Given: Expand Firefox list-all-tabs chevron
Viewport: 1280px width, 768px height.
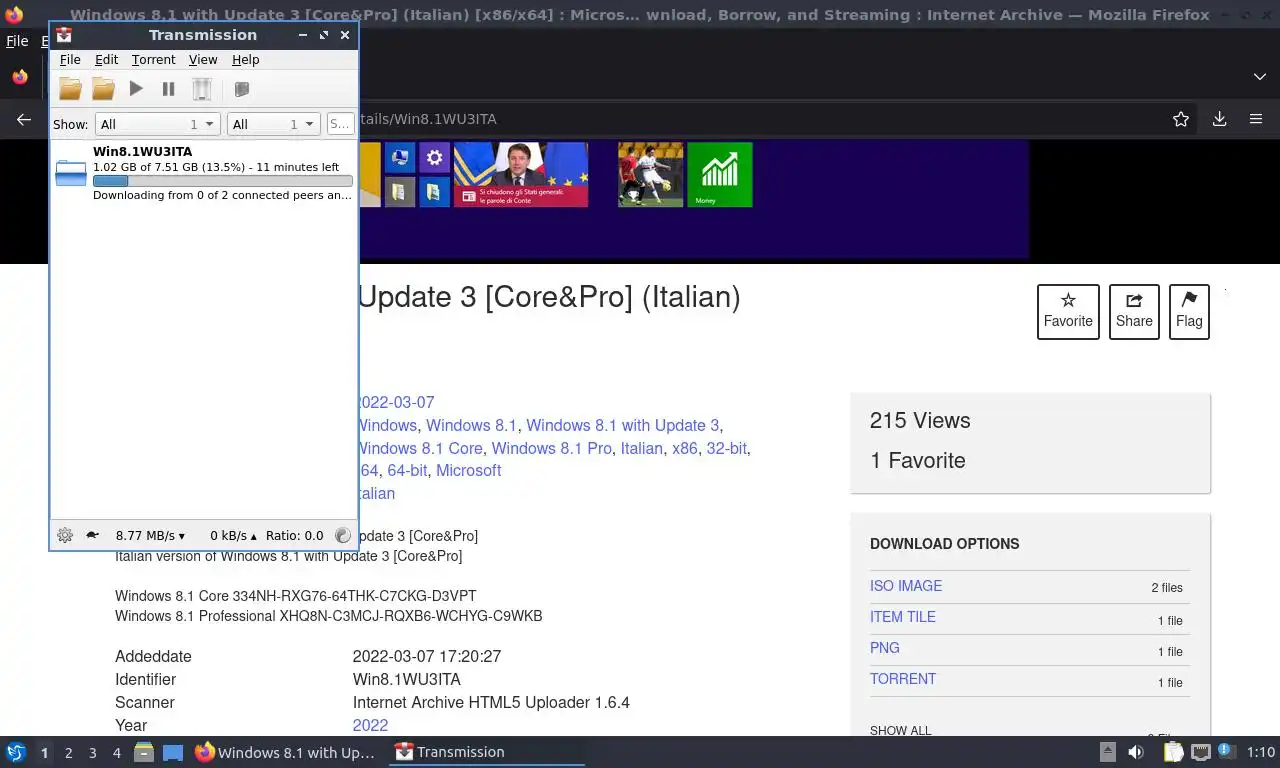Looking at the screenshot, I should pos(1259,77).
